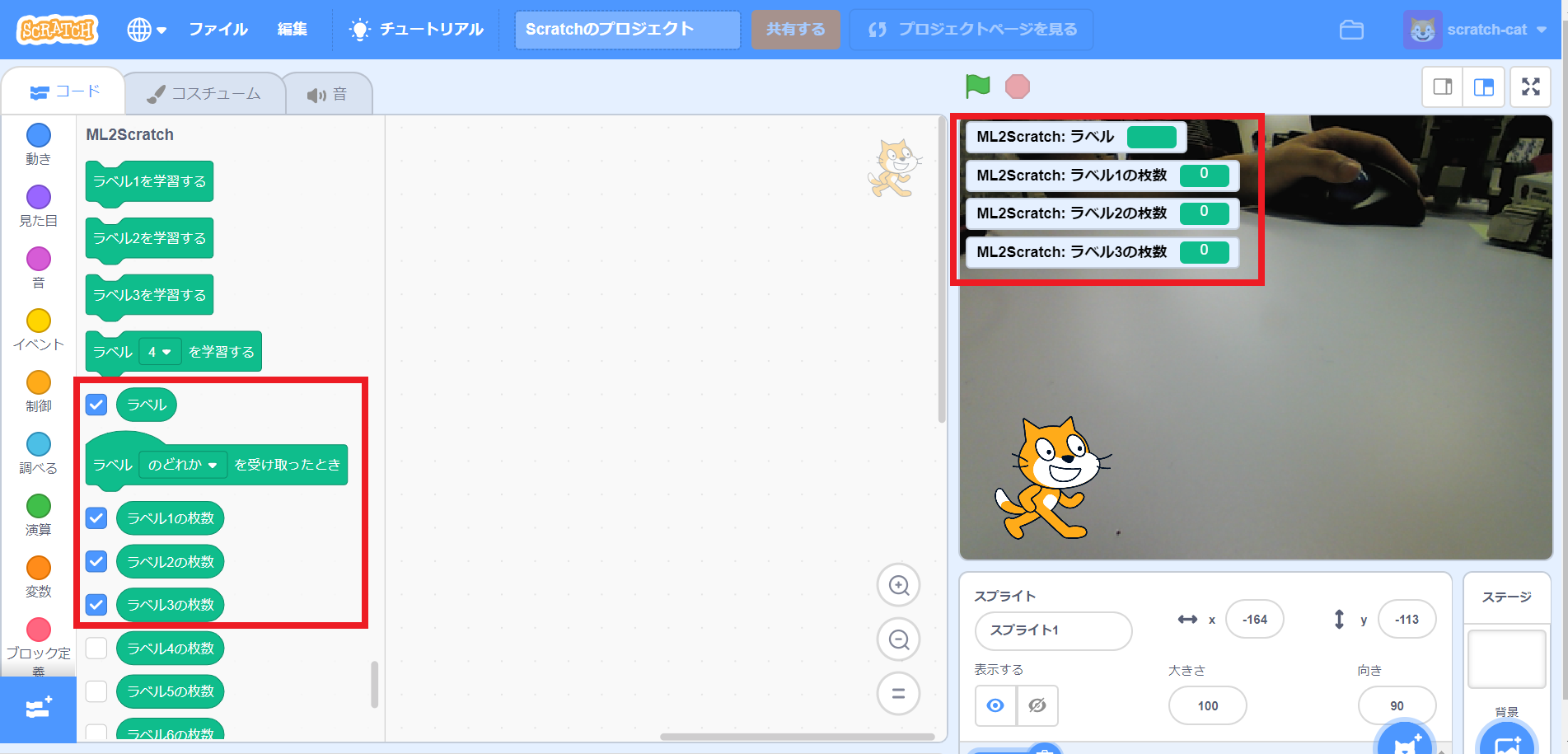Click the 共有する button
Screen dimensions: 1568x754
(x=795, y=30)
